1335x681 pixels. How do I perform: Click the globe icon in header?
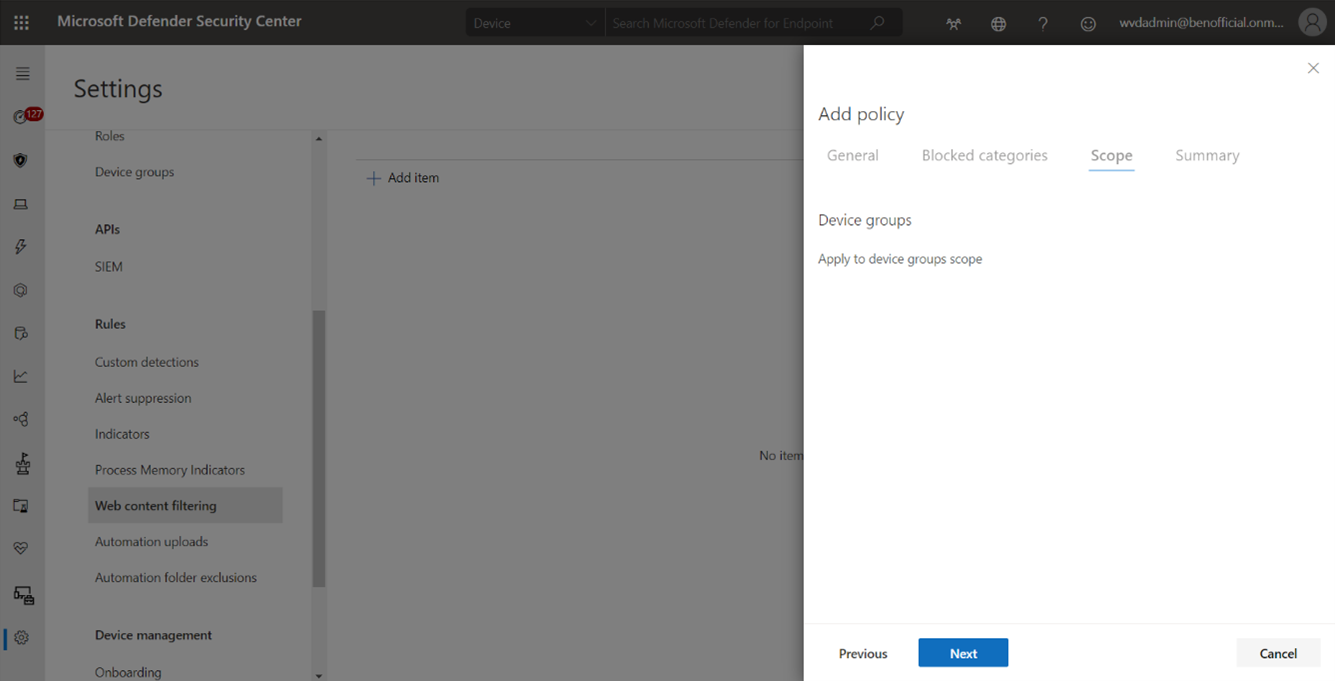point(998,24)
